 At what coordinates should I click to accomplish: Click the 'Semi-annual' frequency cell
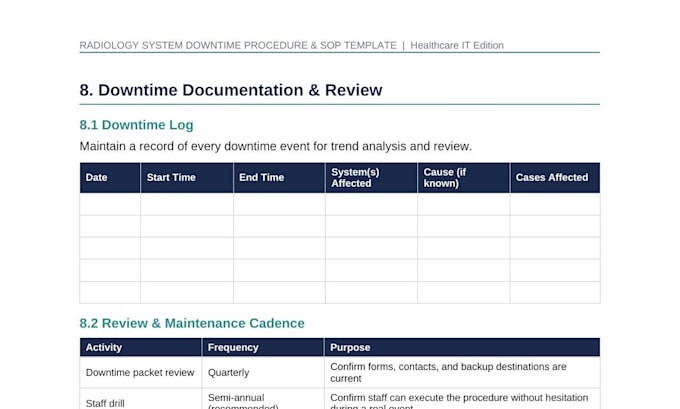(263, 399)
